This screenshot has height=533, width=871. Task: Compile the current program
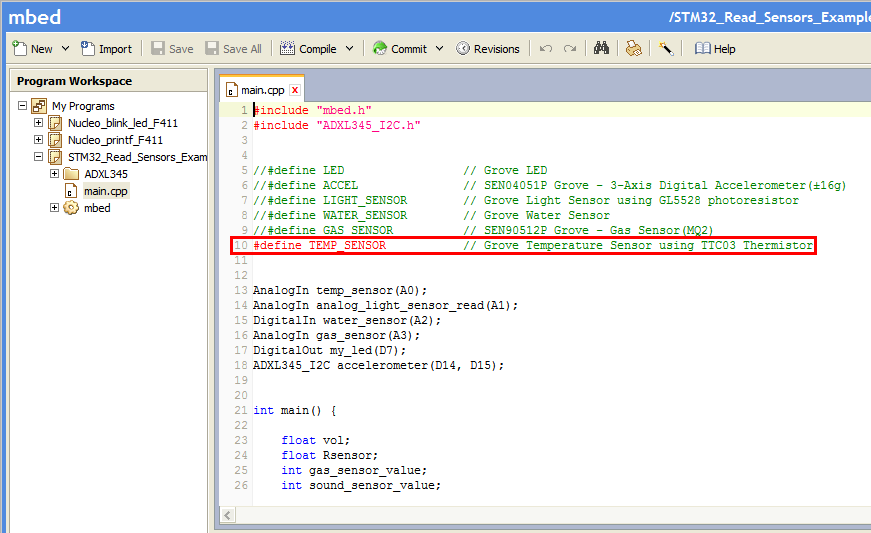tap(309, 48)
